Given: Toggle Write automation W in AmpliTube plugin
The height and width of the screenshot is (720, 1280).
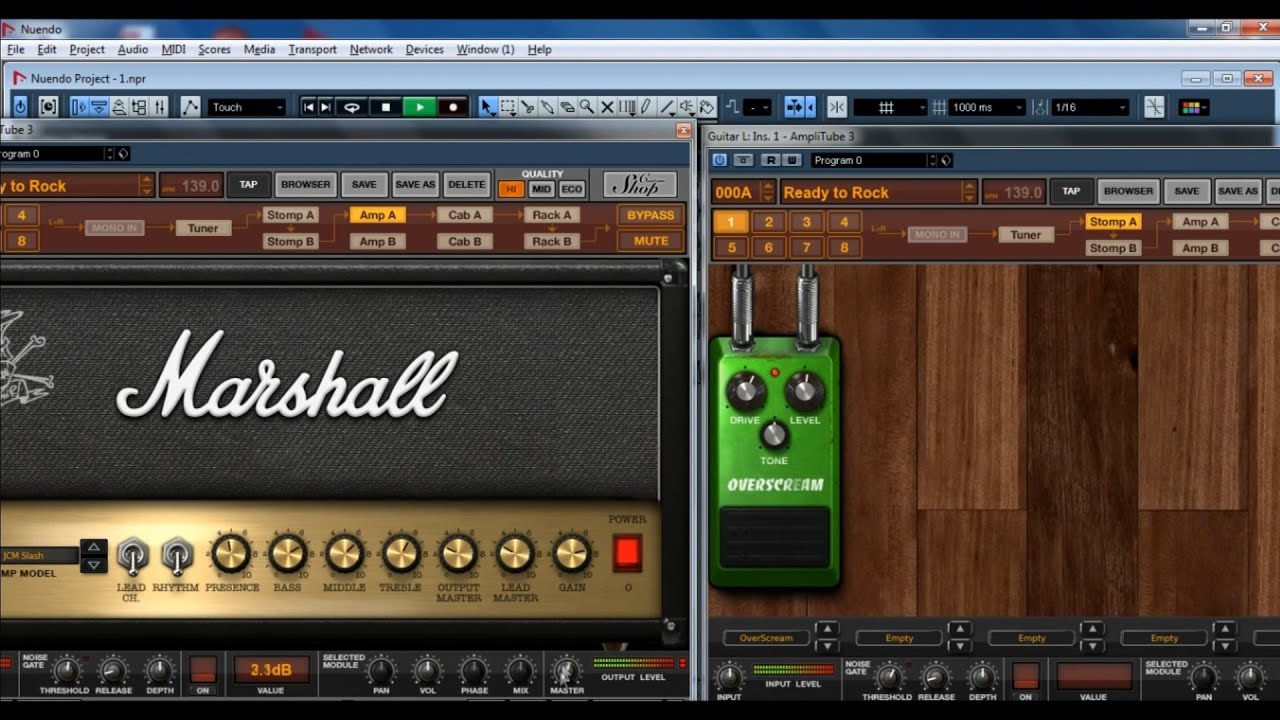Looking at the screenshot, I should point(792,160).
